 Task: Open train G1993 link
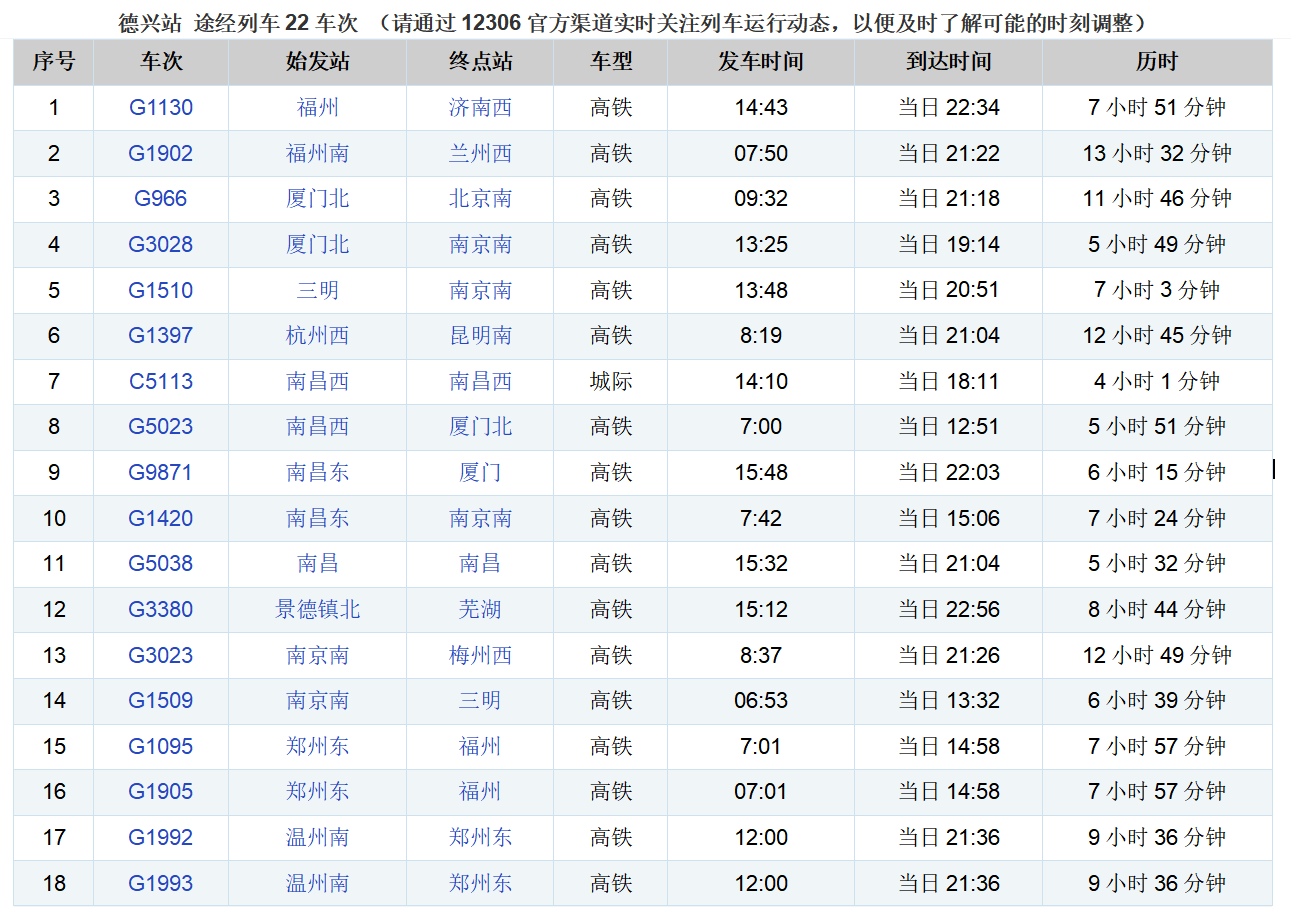[x=161, y=883]
